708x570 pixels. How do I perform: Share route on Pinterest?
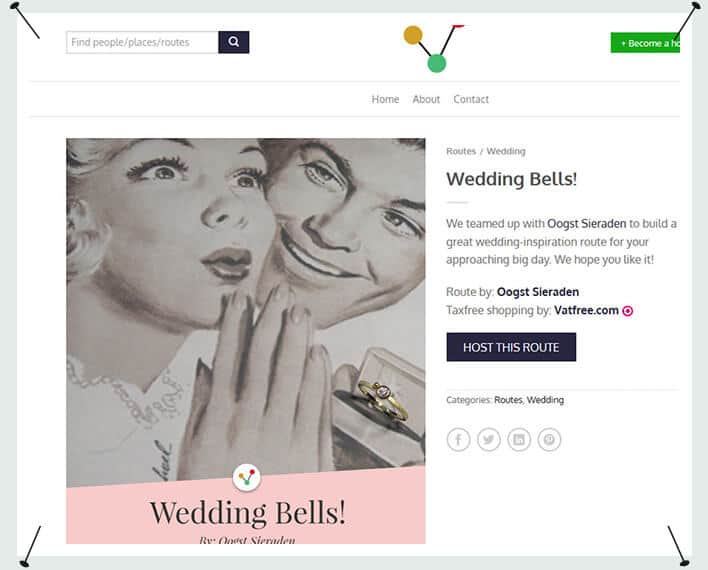[x=549, y=439]
